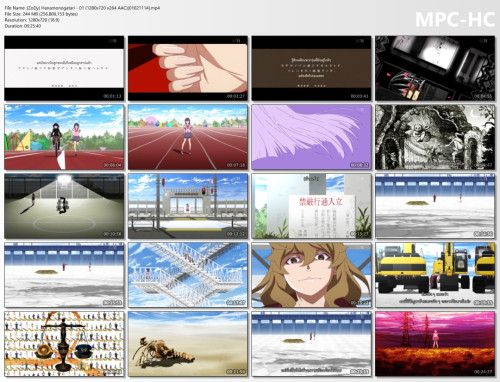Click the File Name text line
500x382 pixels.
[x=82, y=8]
